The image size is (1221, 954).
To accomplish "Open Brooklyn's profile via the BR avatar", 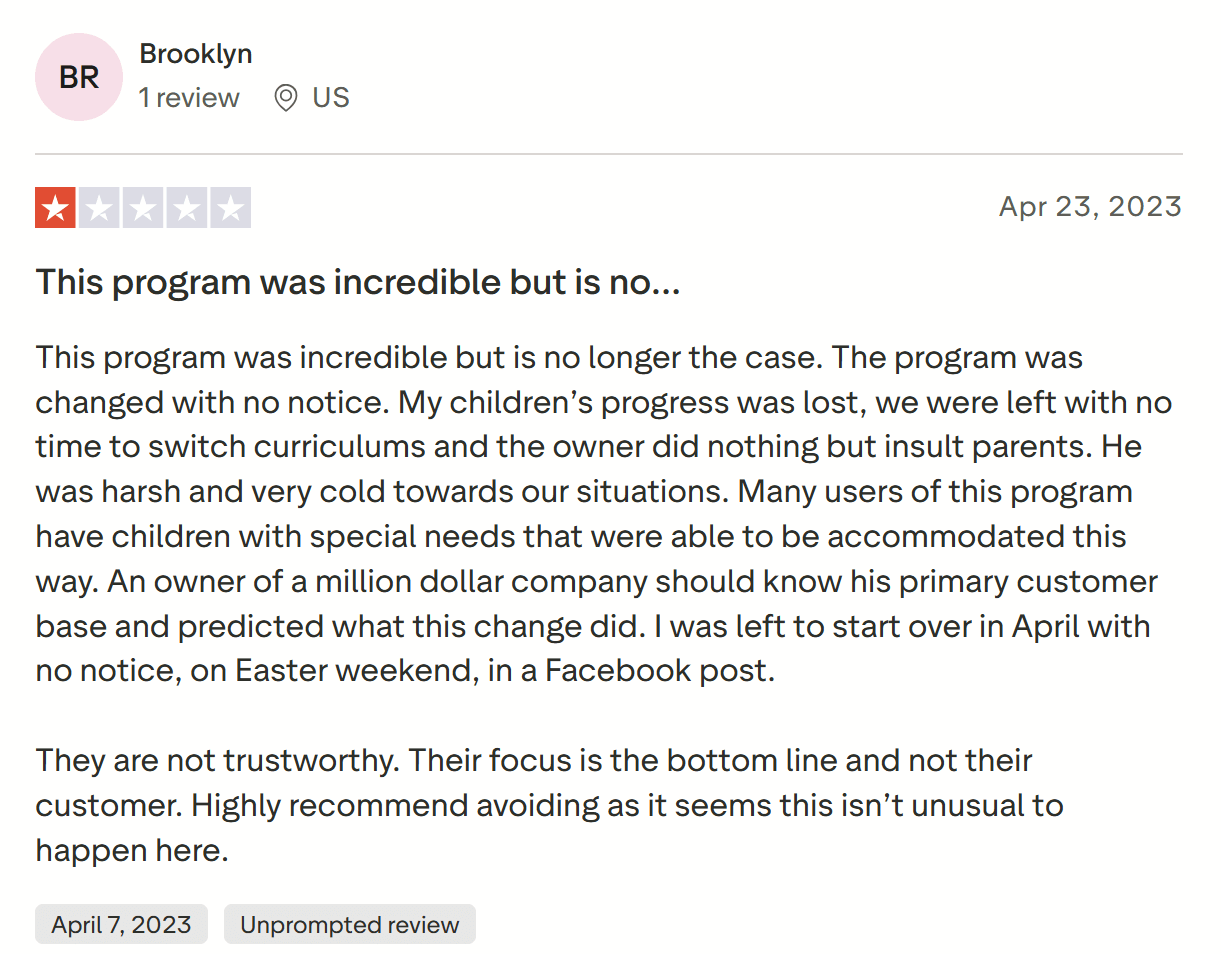I will coord(78,77).
